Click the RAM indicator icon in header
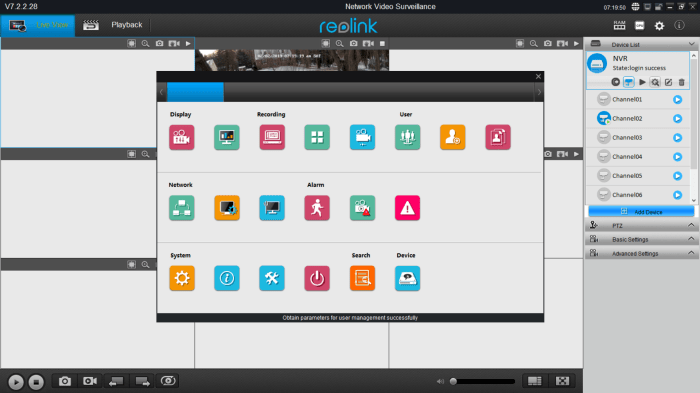Viewport: 700px width, 393px height. coord(619,25)
